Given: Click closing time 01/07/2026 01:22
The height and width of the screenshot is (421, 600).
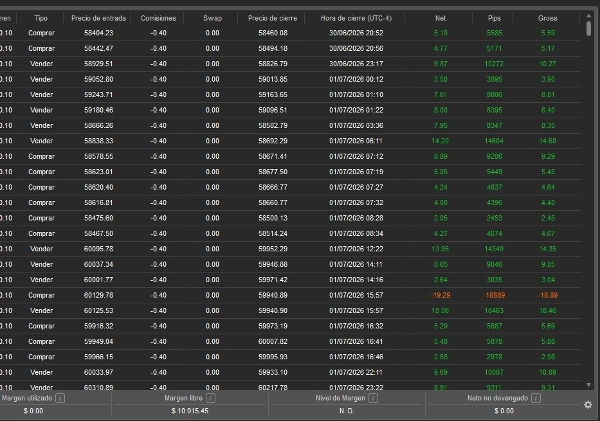Looking at the screenshot, I should (x=356, y=110).
